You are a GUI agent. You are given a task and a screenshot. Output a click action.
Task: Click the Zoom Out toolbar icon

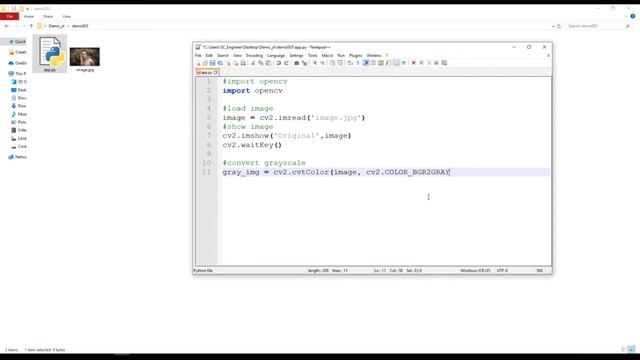[322, 63]
